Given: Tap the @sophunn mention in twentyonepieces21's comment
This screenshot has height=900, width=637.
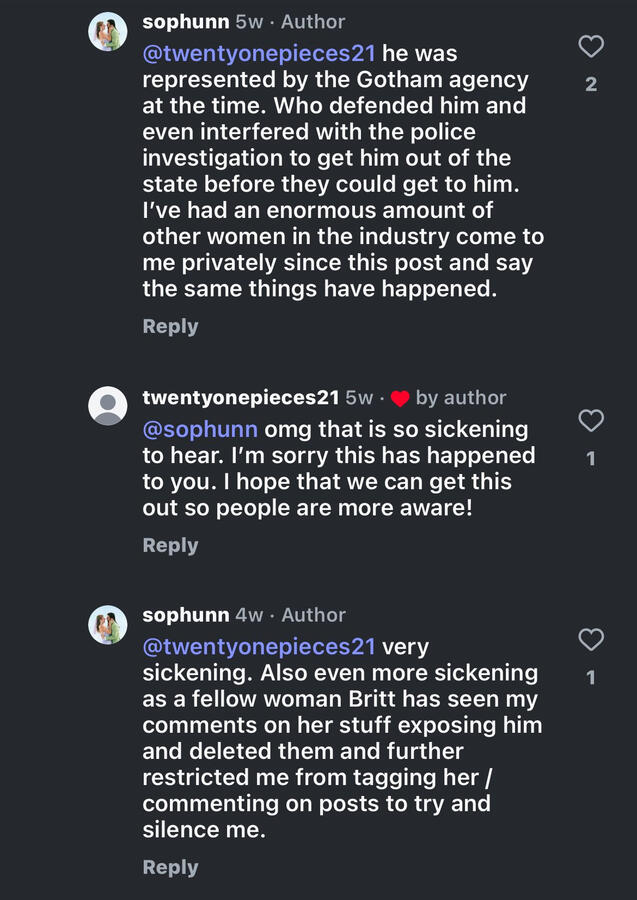Looking at the screenshot, I should (200, 429).
